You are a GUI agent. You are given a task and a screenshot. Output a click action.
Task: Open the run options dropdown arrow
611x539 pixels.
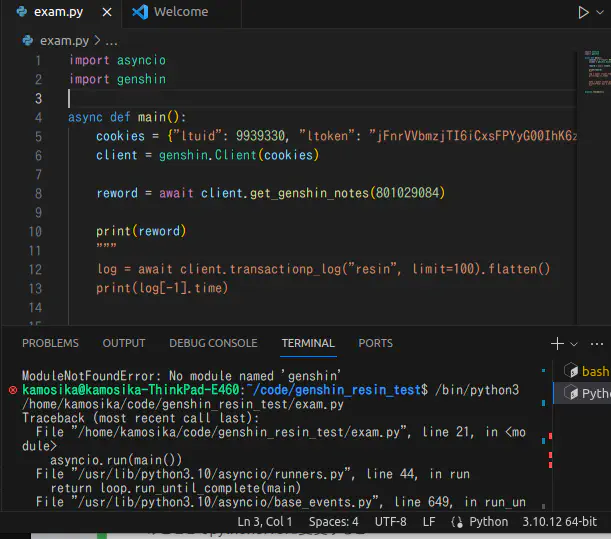coord(602,12)
